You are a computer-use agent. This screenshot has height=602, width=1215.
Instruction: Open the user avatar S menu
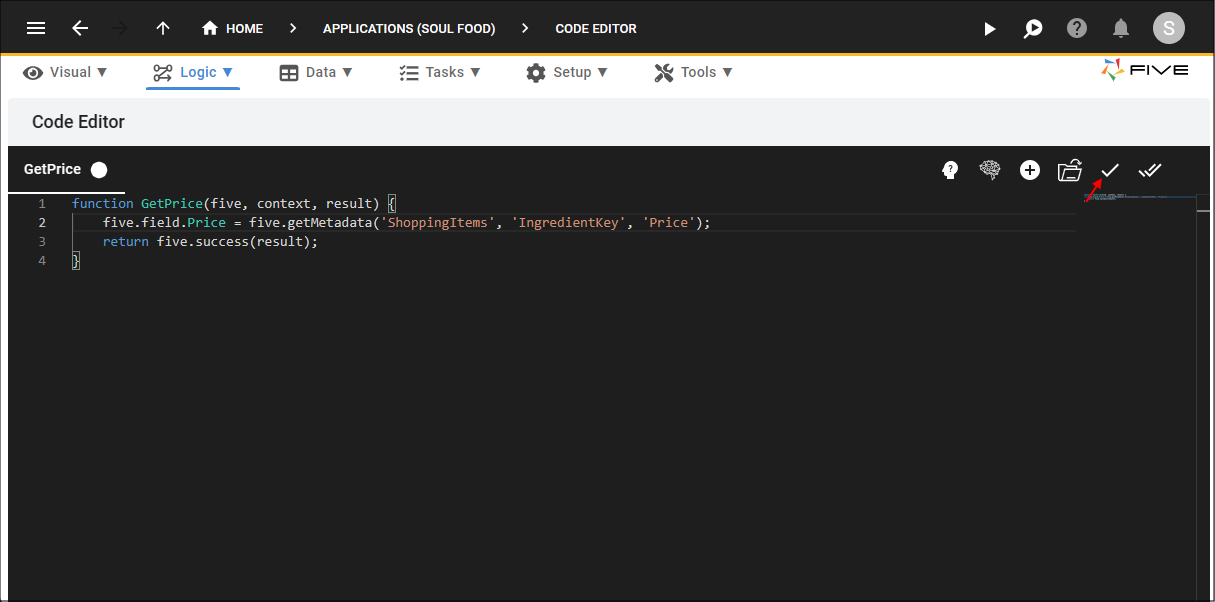(1169, 28)
